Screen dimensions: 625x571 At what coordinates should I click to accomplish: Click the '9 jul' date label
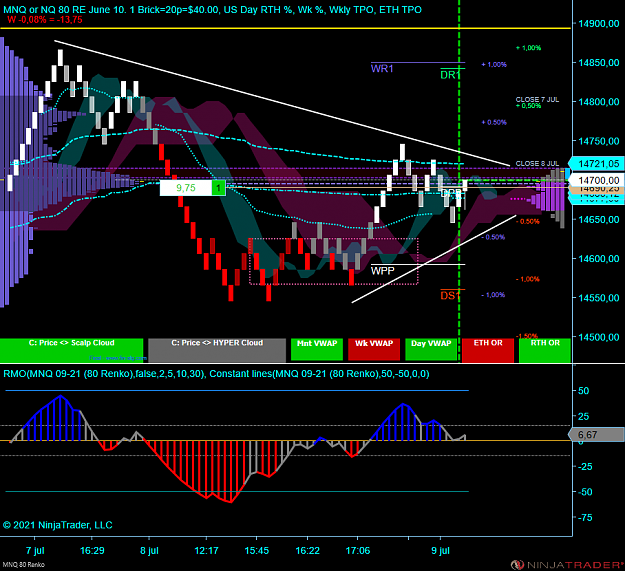point(440,551)
